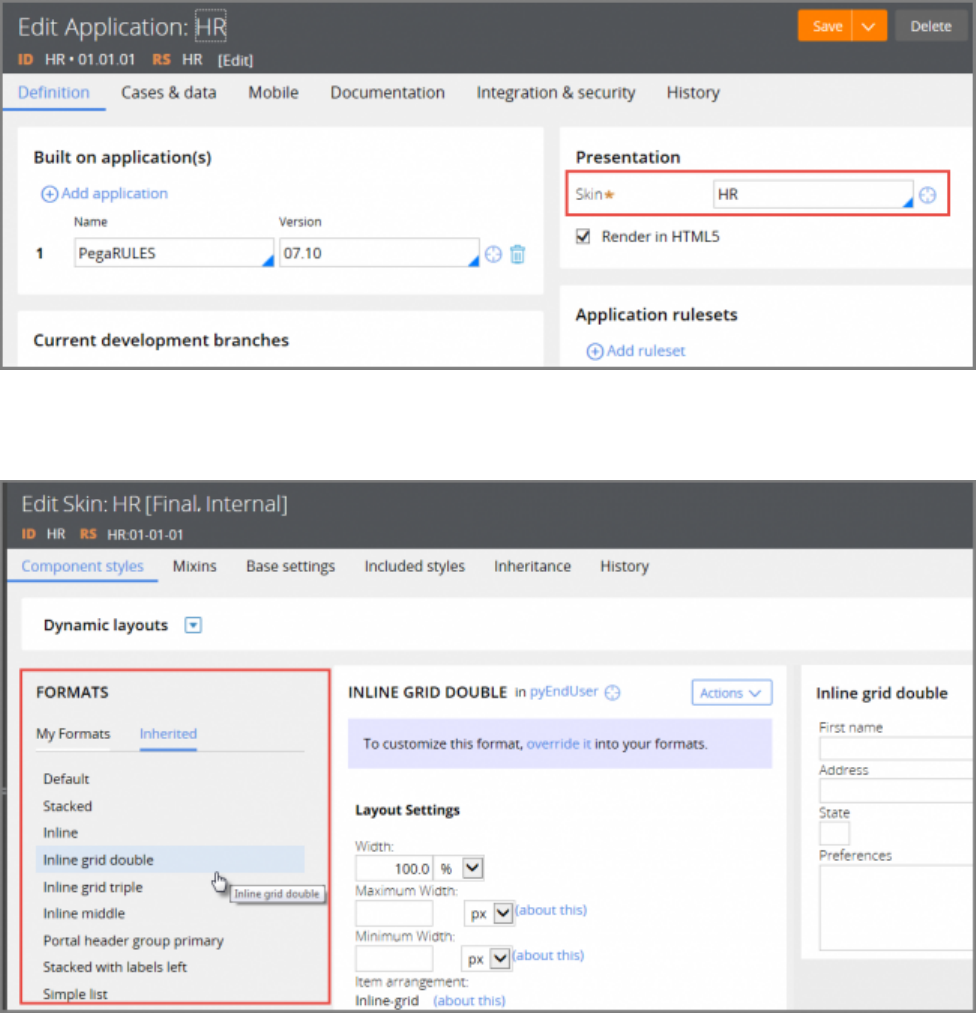Open the Actions dropdown menu
Screen dimensions: 976x1013
(x=730, y=692)
